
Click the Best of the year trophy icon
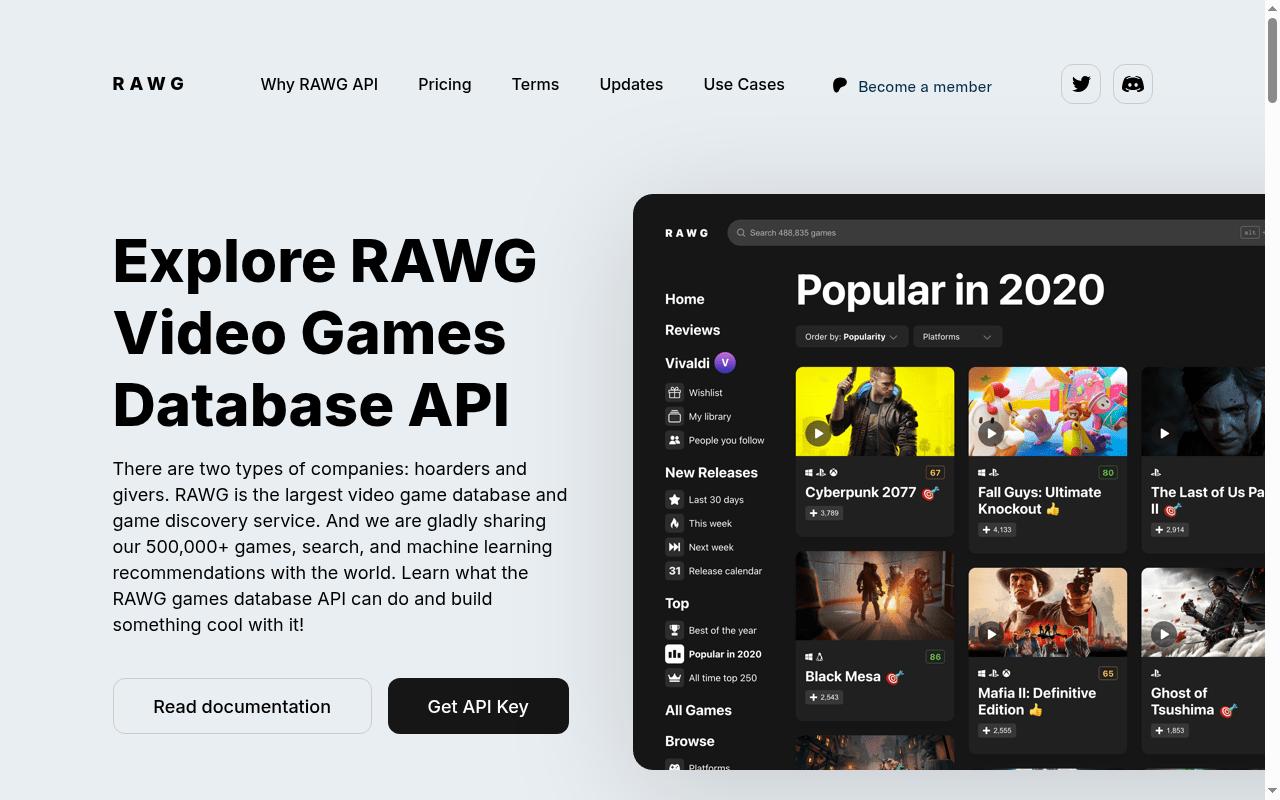tap(674, 630)
